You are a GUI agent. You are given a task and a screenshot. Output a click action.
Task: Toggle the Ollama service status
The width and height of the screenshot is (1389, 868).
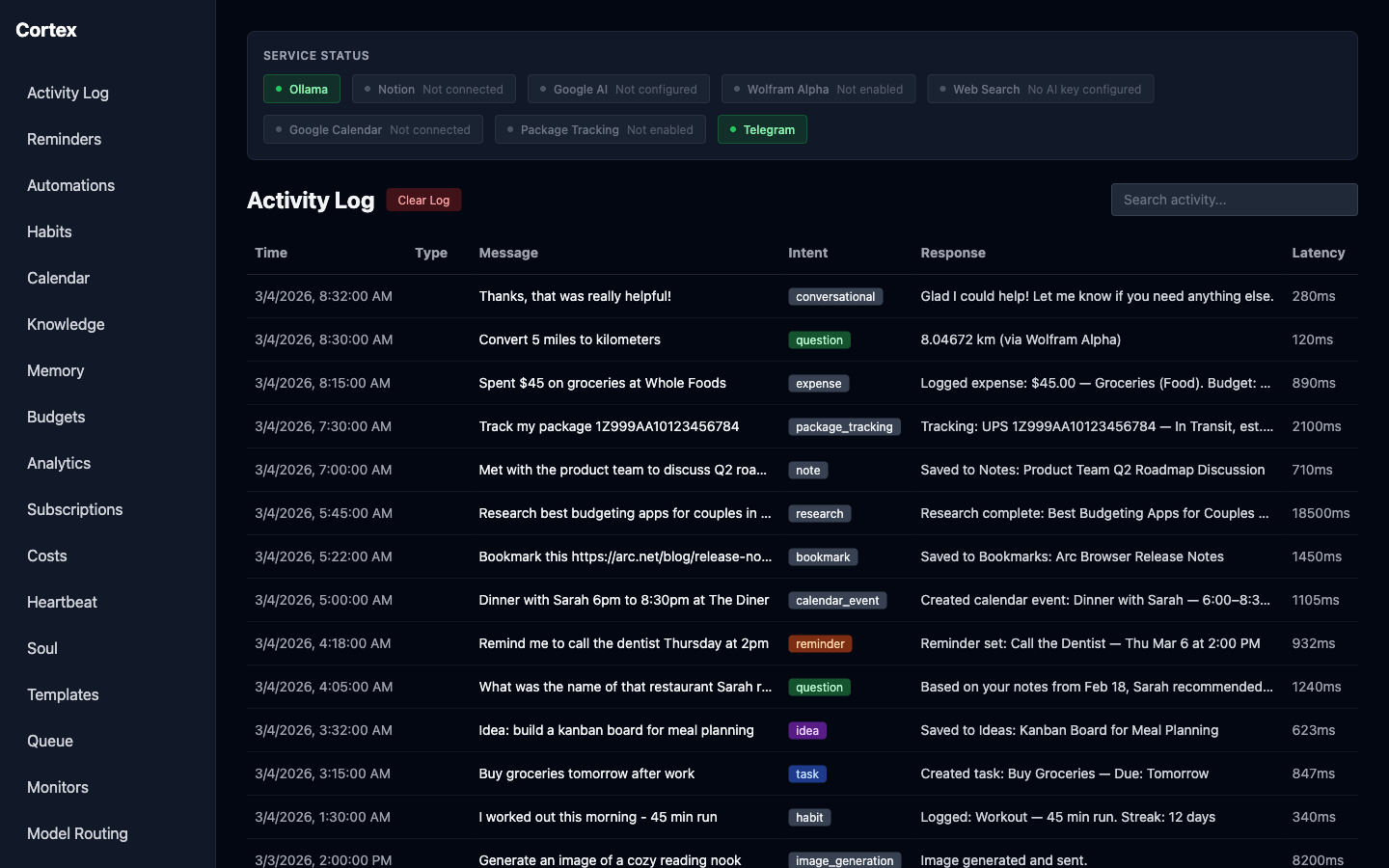coord(302,89)
